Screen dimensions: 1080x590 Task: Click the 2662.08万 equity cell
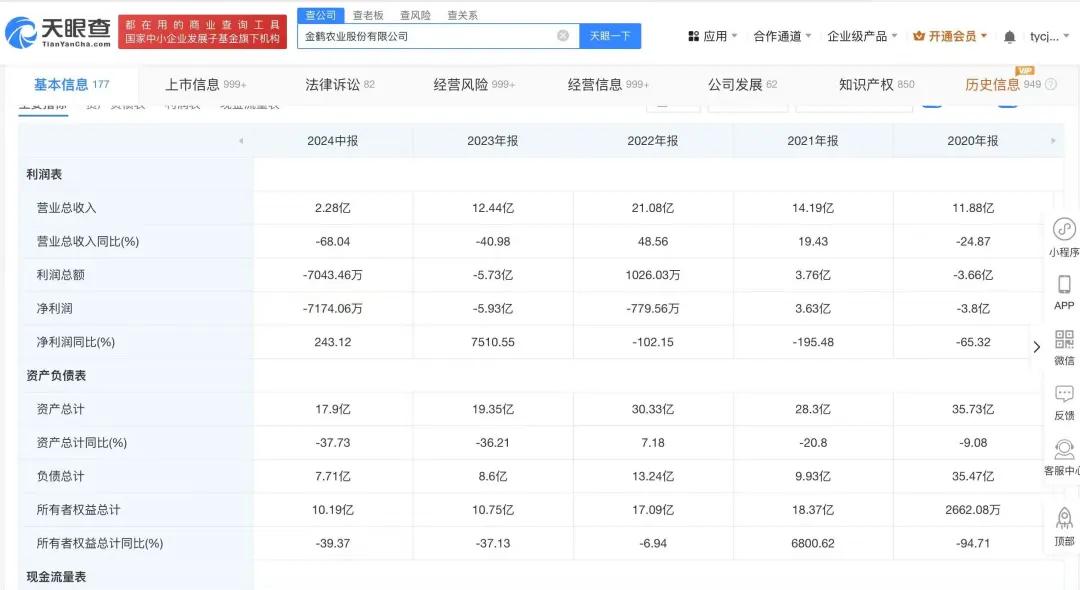[973, 509]
